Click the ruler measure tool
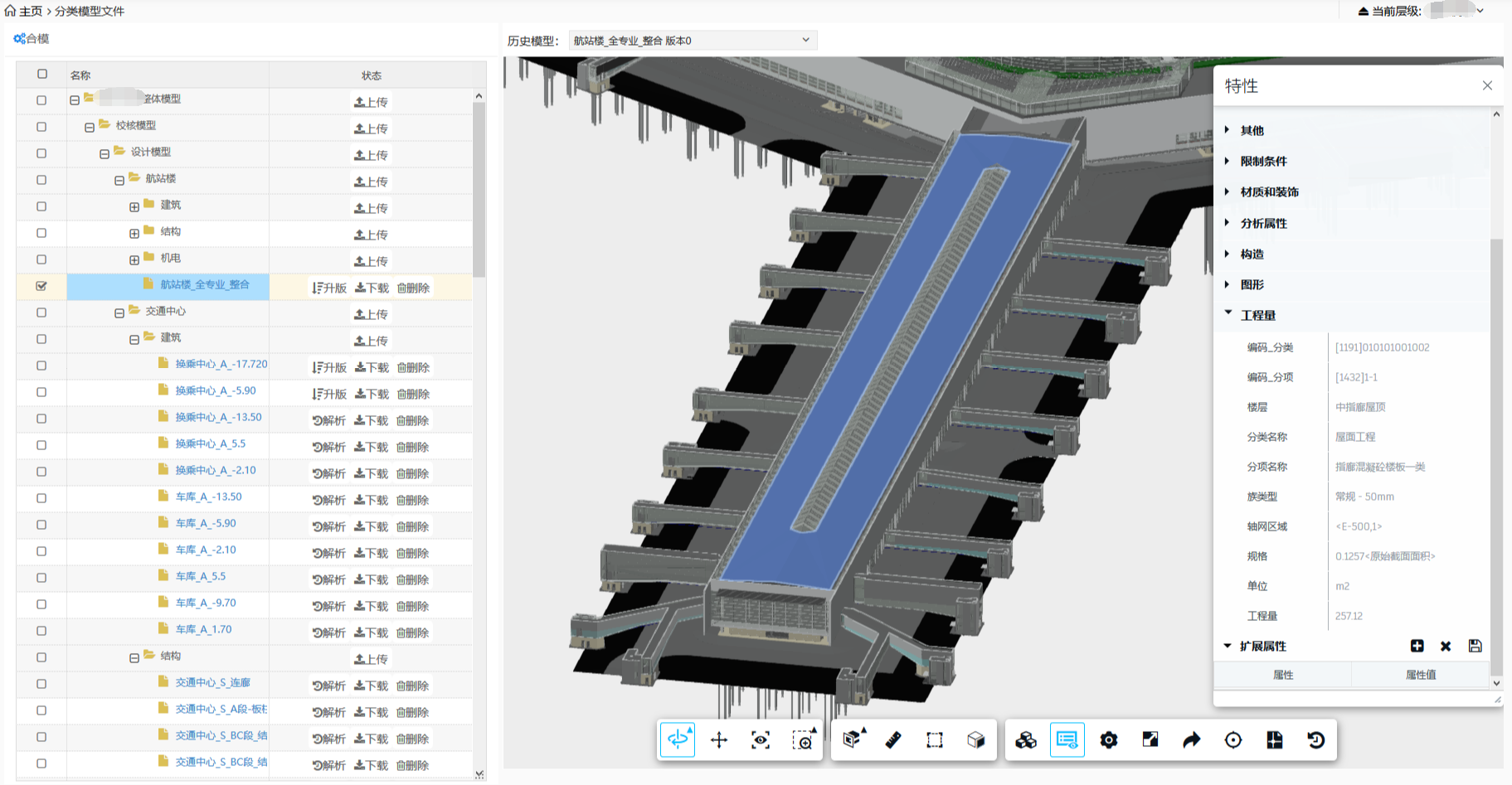 (893, 739)
